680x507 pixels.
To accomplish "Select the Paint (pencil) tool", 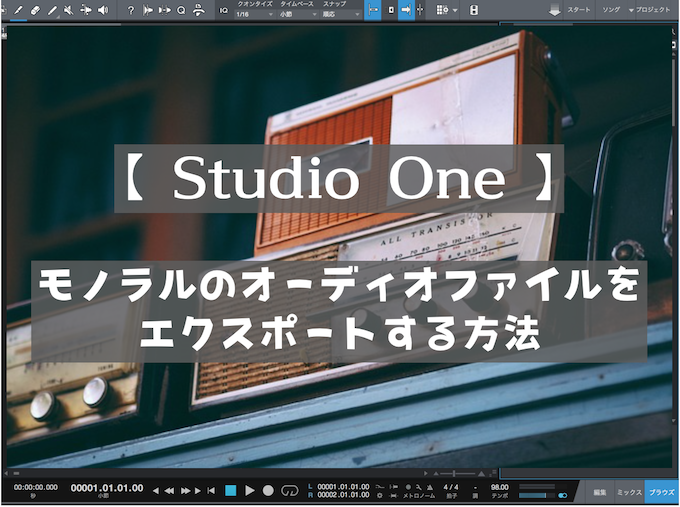I will pyautogui.click(x=18, y=10).
